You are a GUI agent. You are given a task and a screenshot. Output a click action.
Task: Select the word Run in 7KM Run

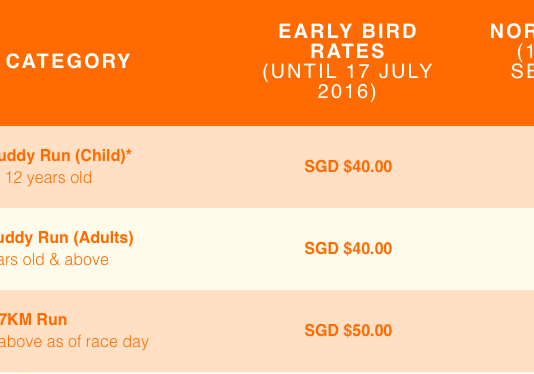coord(52,320)
